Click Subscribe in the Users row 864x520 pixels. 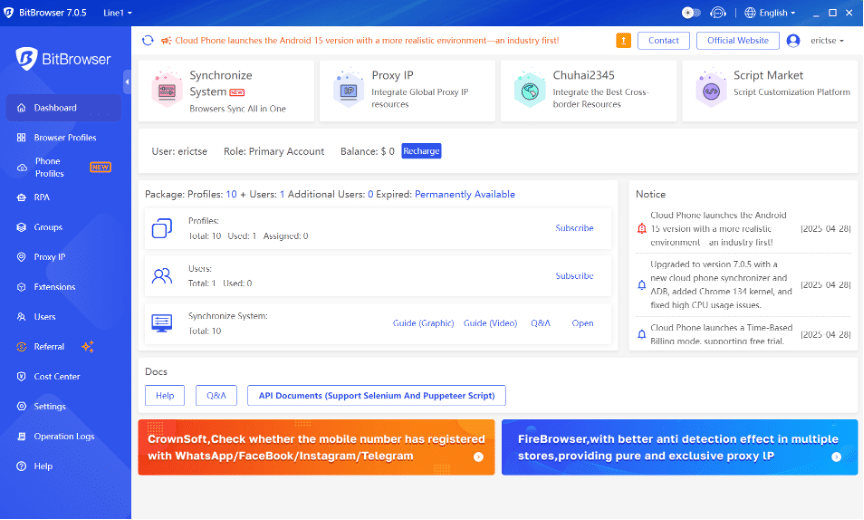coord(574,275)
